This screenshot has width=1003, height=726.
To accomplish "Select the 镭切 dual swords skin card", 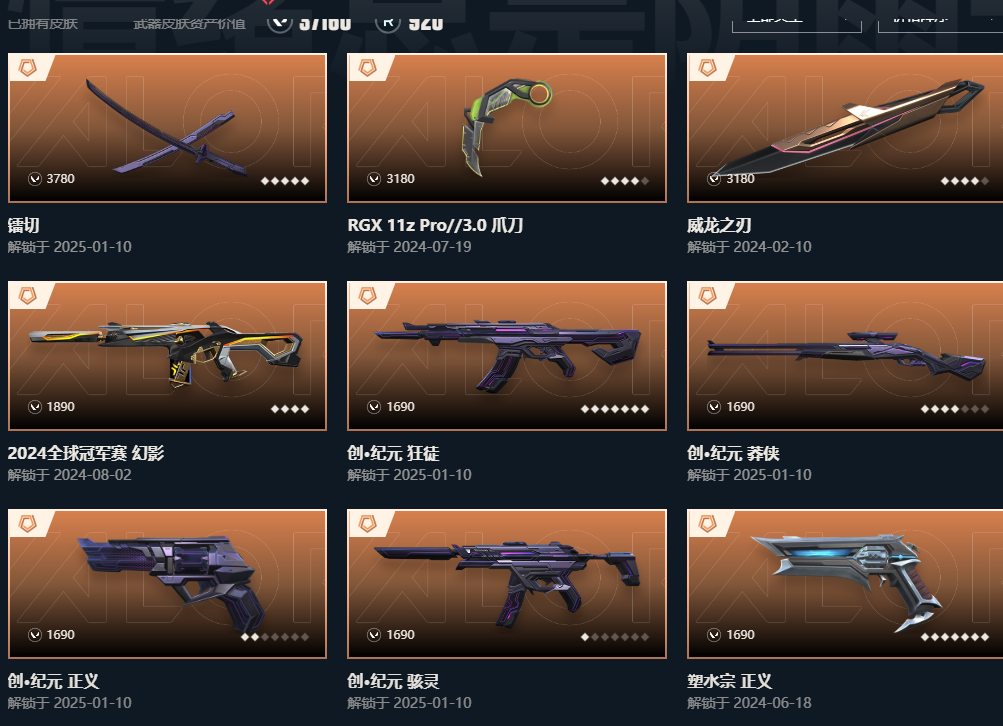I will coord(167,128).
